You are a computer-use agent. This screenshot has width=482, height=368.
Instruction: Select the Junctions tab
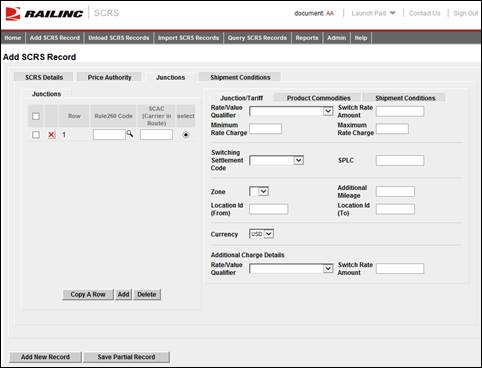point(170,77)
